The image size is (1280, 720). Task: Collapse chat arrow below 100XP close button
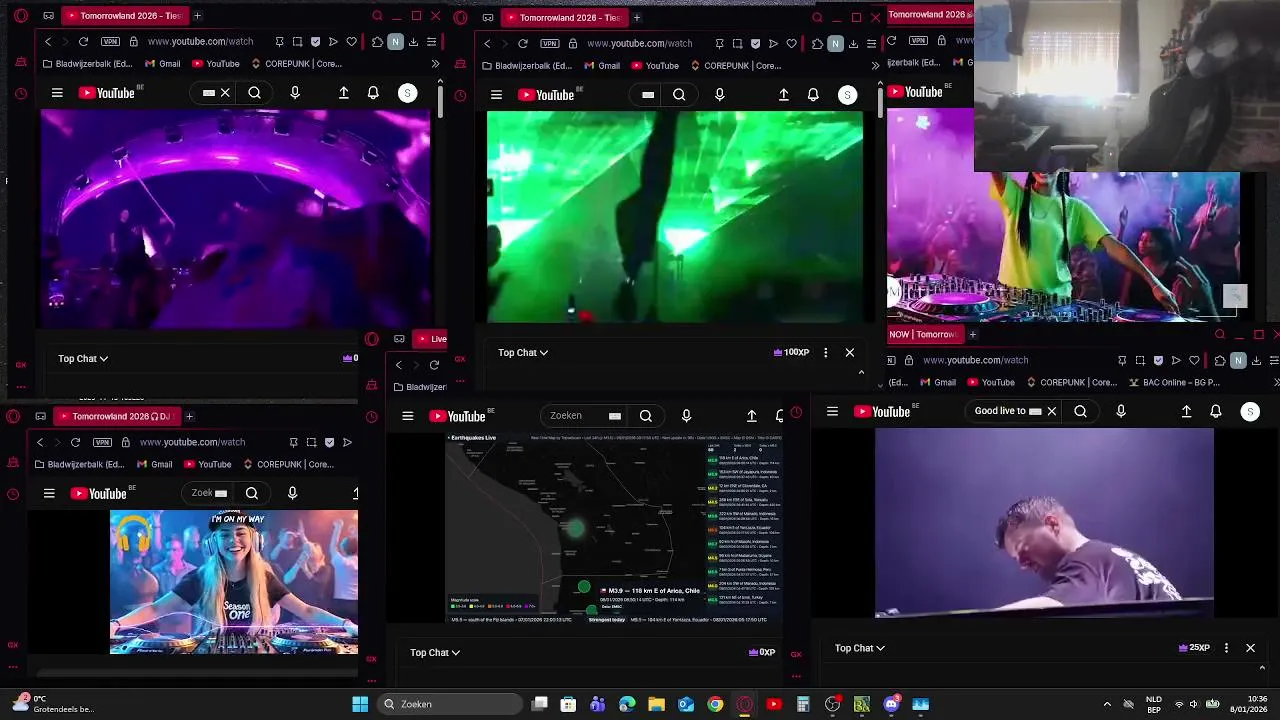(861, 372)
